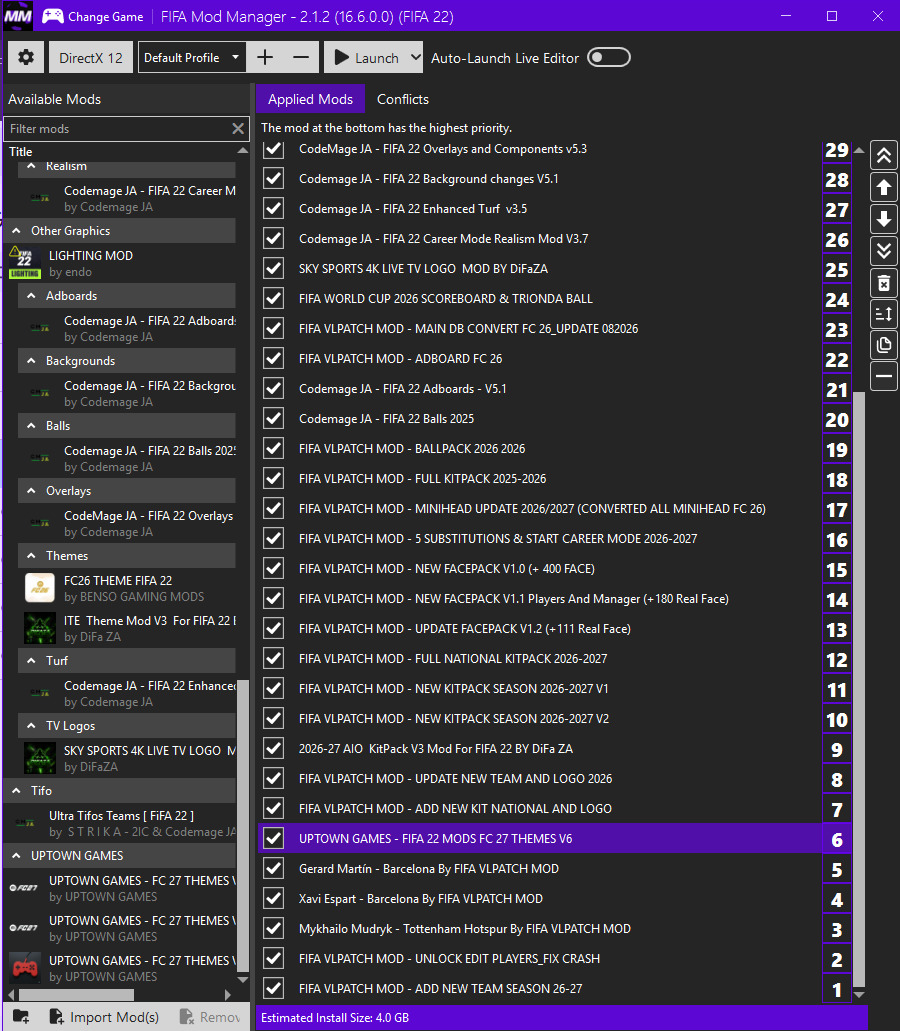Toggle Auto-Launch Live Editor switch
The height and width of the screenshot is (1031, 900).
(x=609, y=57)
